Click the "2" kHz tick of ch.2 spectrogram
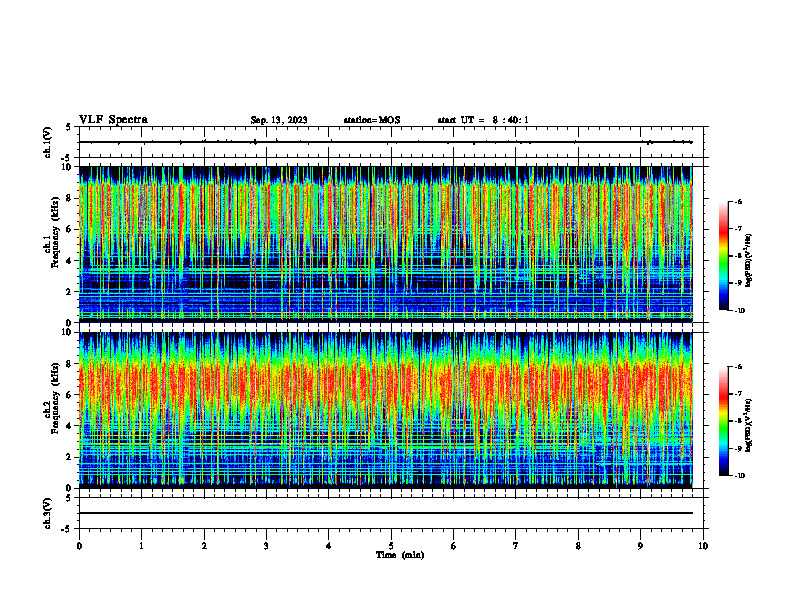The image size is (792, 612). point(70,457)
